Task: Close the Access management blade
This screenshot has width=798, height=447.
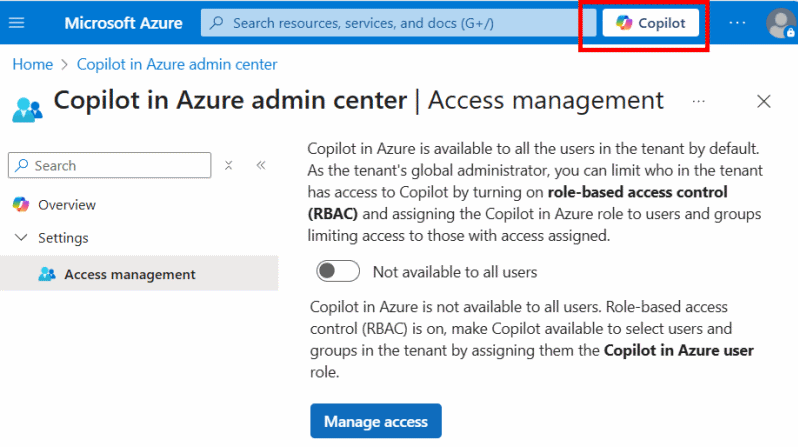Action: click(x=763, y=101)
